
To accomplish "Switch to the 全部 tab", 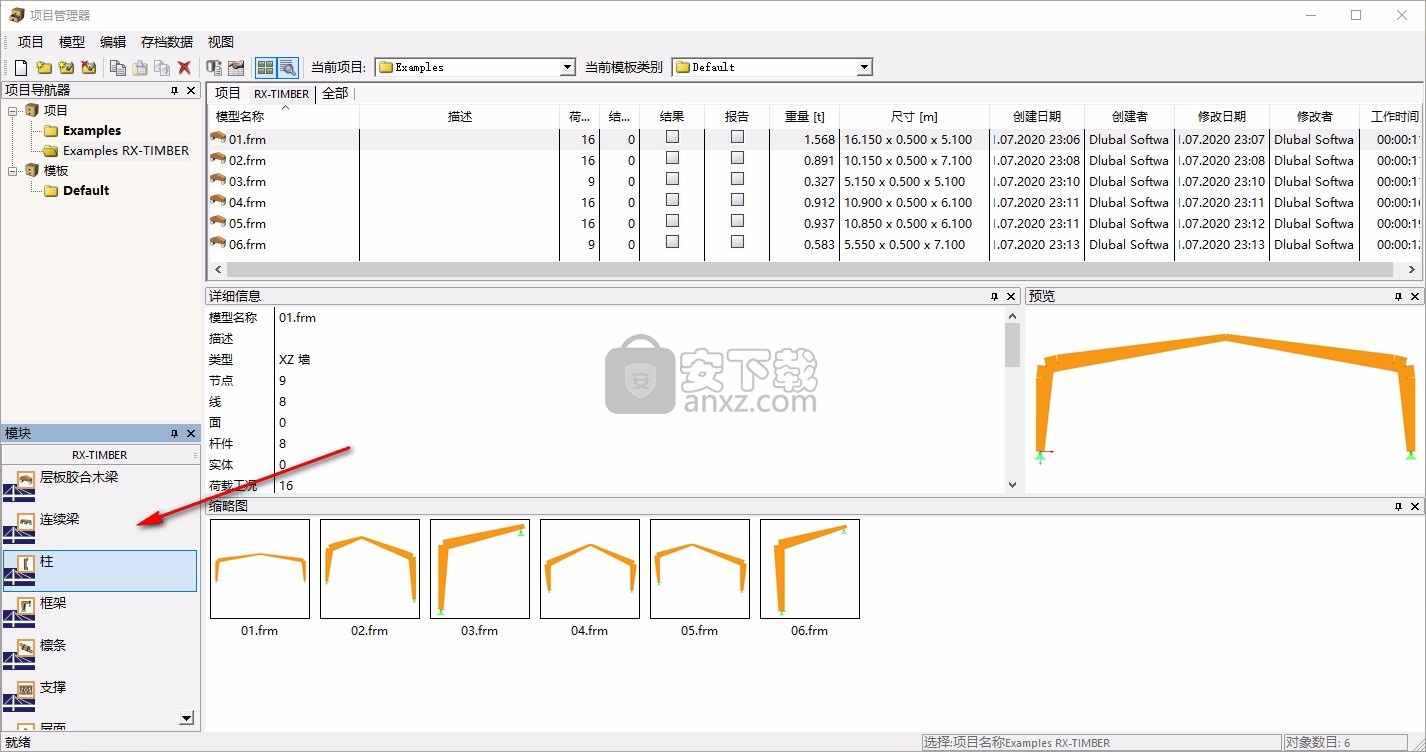I will [335, 93].
